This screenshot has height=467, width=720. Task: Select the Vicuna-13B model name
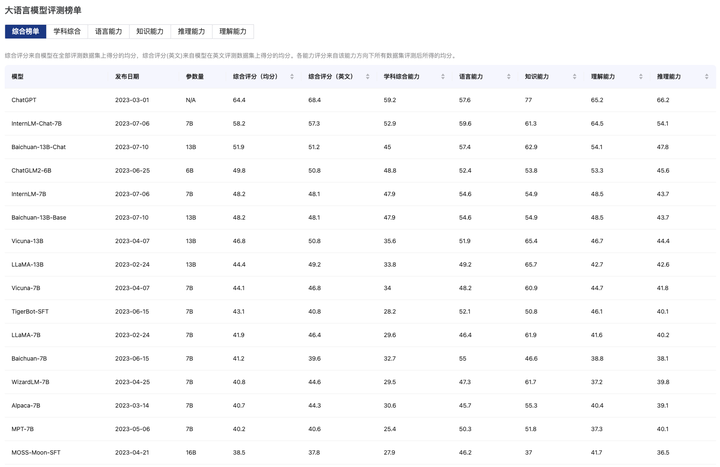[x=27, y=241]
